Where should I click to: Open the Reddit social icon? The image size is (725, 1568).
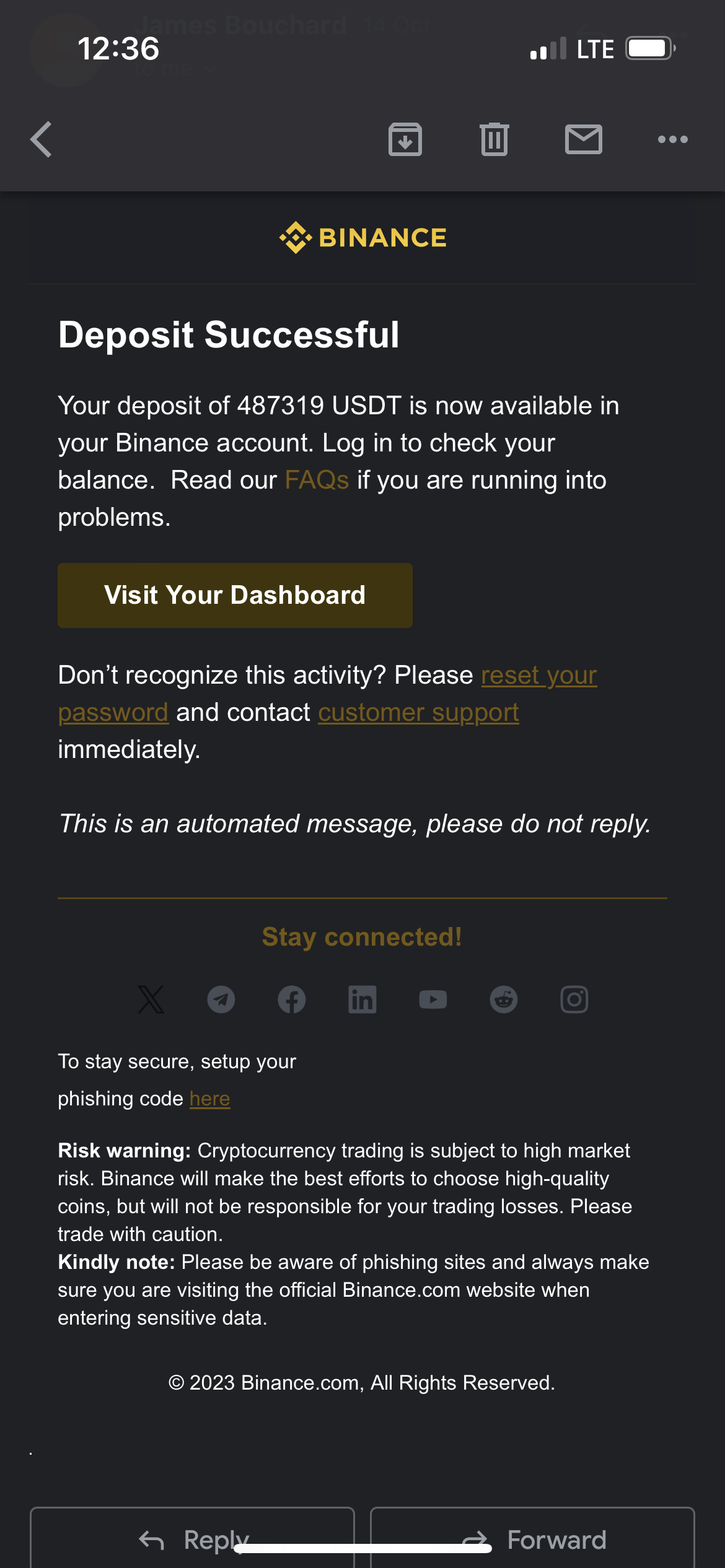coord(504,1000)
